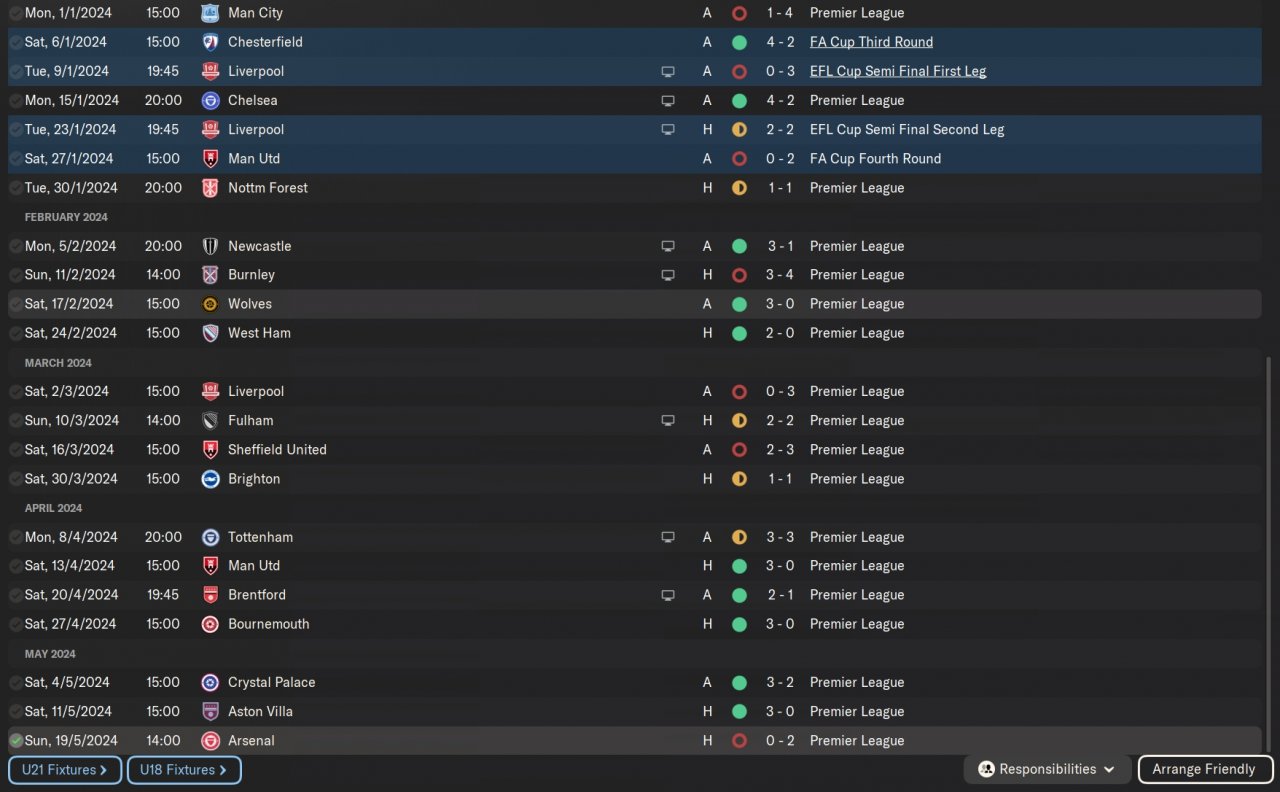Click the Arrange Friendly button
1280x792 pixels.
coord(1204,770)
